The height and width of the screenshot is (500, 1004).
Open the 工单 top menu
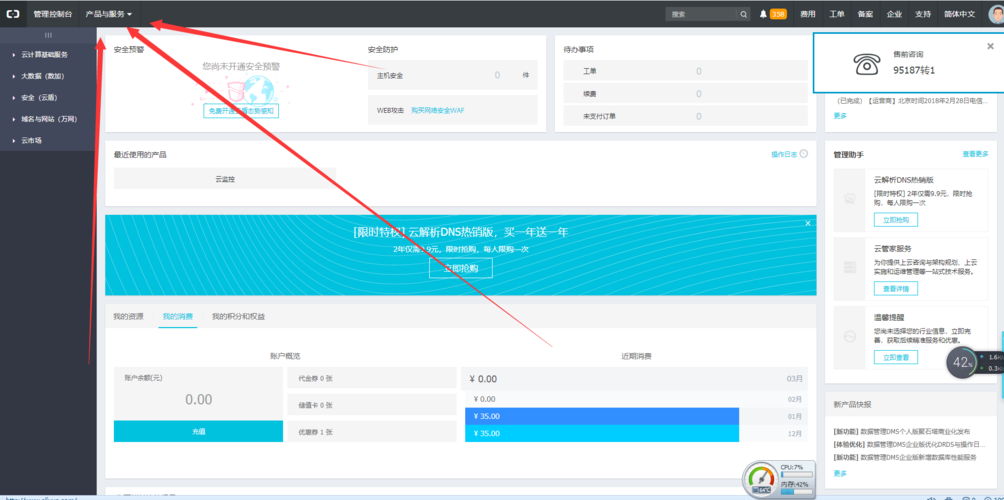tap(837, 14)
